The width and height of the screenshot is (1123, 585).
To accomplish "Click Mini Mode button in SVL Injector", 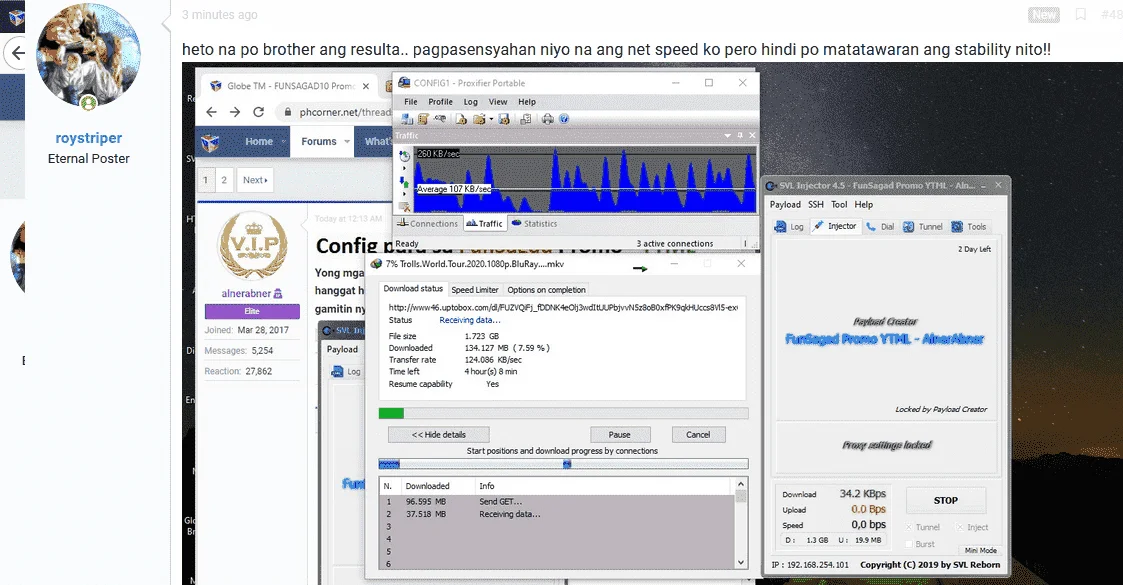I will [x=980, y=551].
